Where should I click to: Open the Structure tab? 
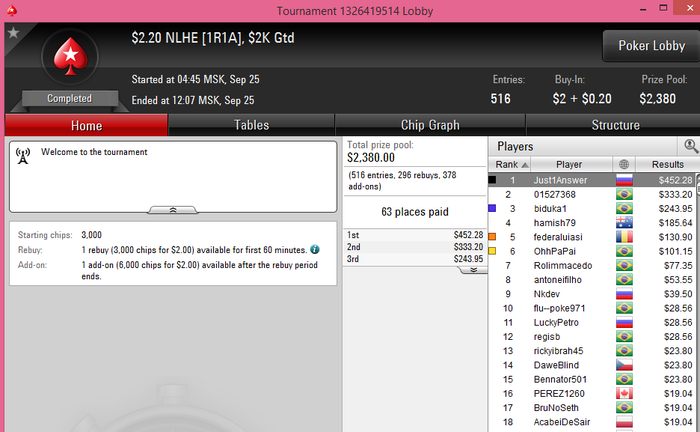pyautogui.click(x=615, y=125)
